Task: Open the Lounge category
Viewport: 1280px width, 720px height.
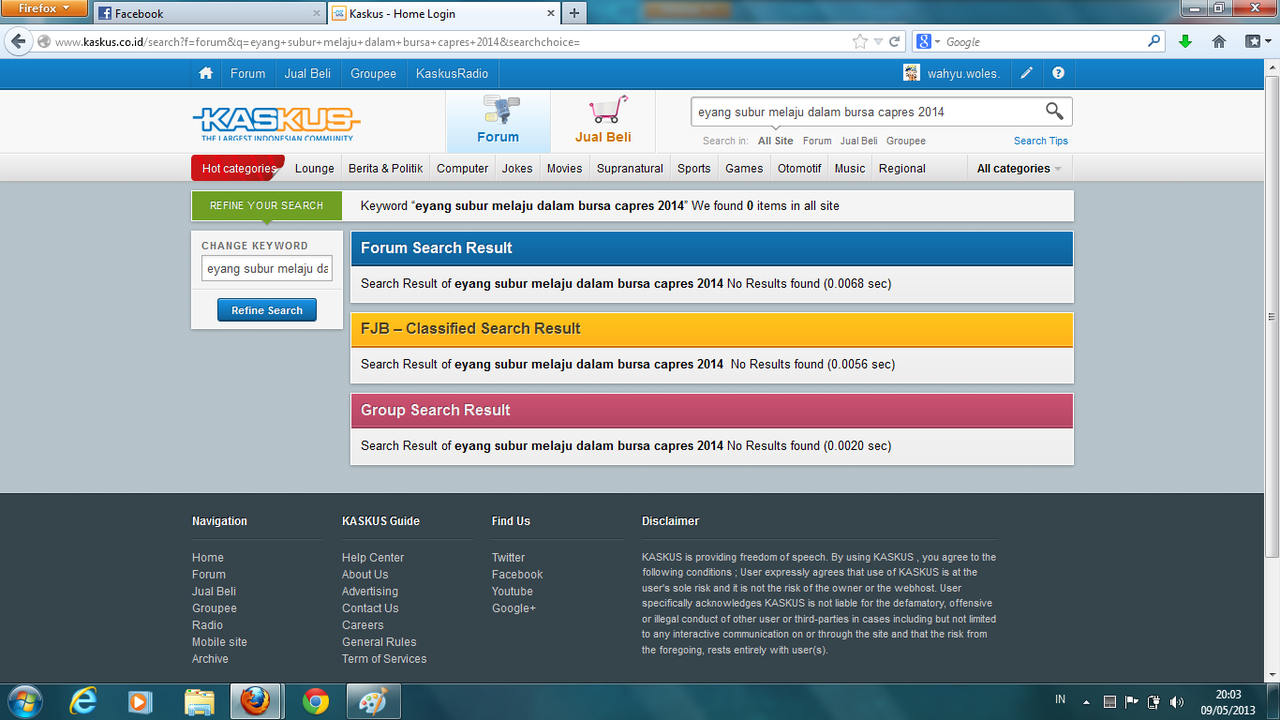Action: [x=314, y=168]
